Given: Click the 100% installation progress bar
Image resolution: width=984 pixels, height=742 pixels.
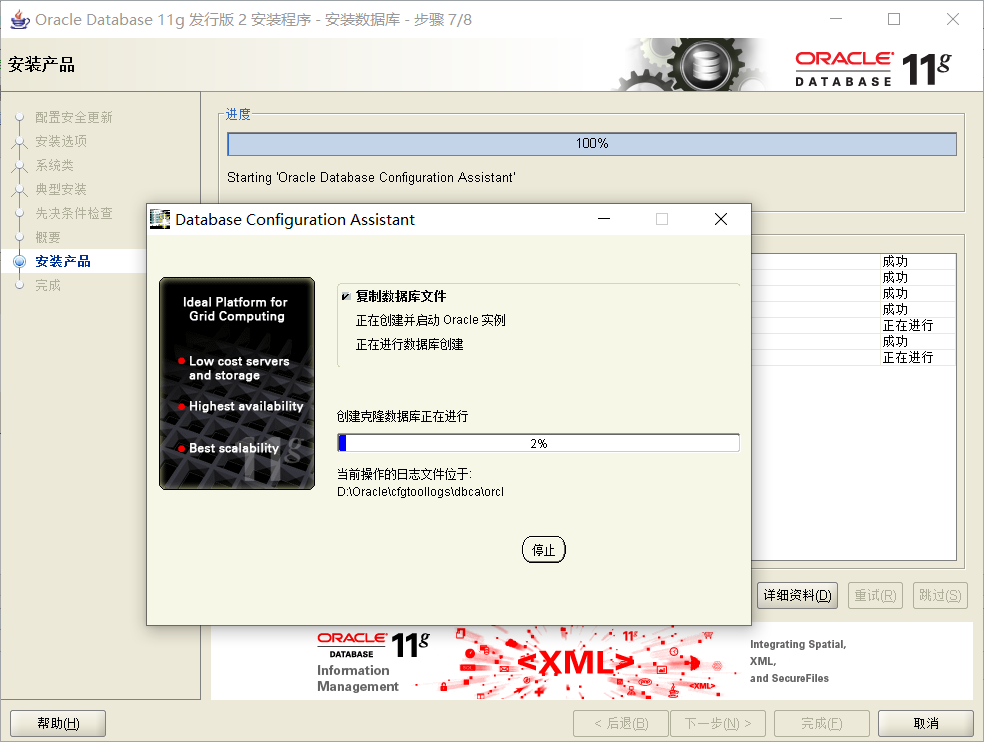Looking at the screenshot, I should 592,144.
